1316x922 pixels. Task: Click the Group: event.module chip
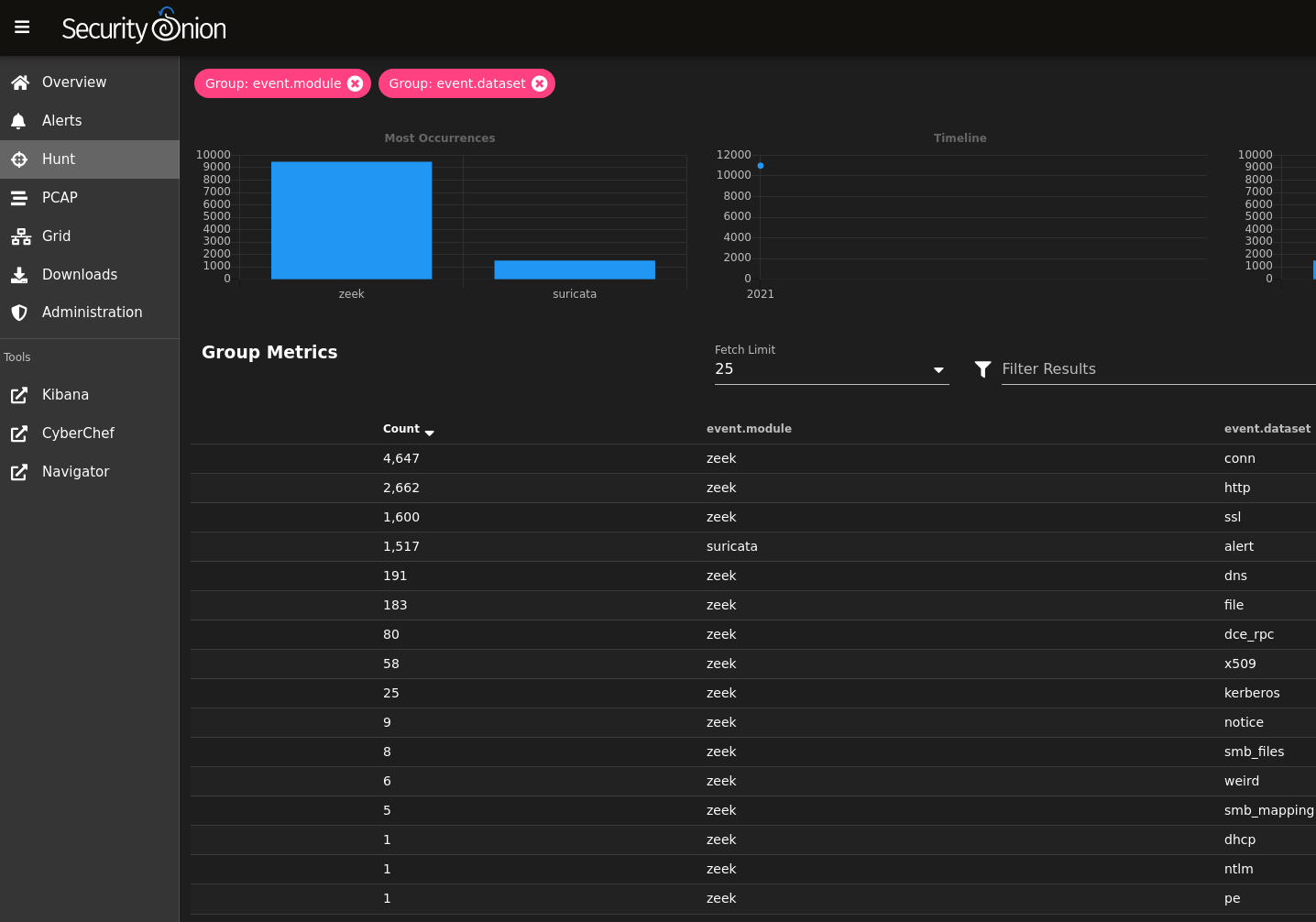click(x=273, y=83)
